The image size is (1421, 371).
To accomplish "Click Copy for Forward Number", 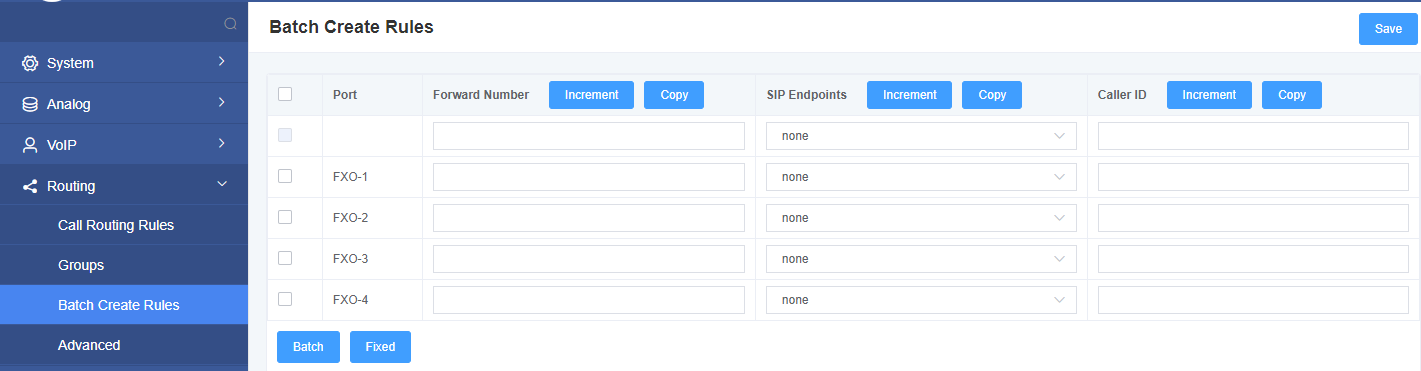I will [x=674, y=95].
